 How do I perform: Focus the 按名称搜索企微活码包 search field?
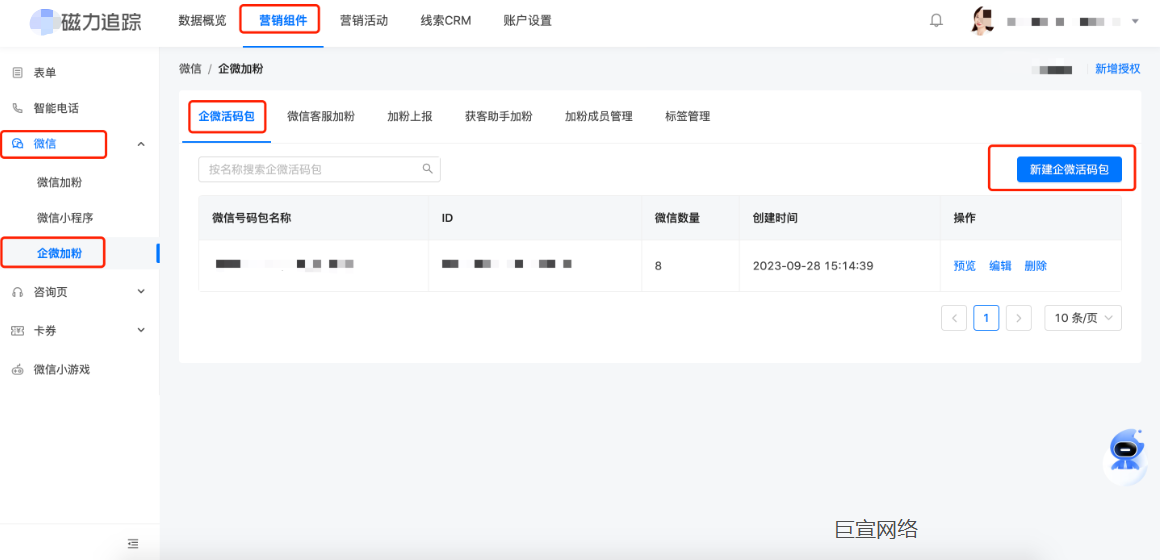coord(320,169)
